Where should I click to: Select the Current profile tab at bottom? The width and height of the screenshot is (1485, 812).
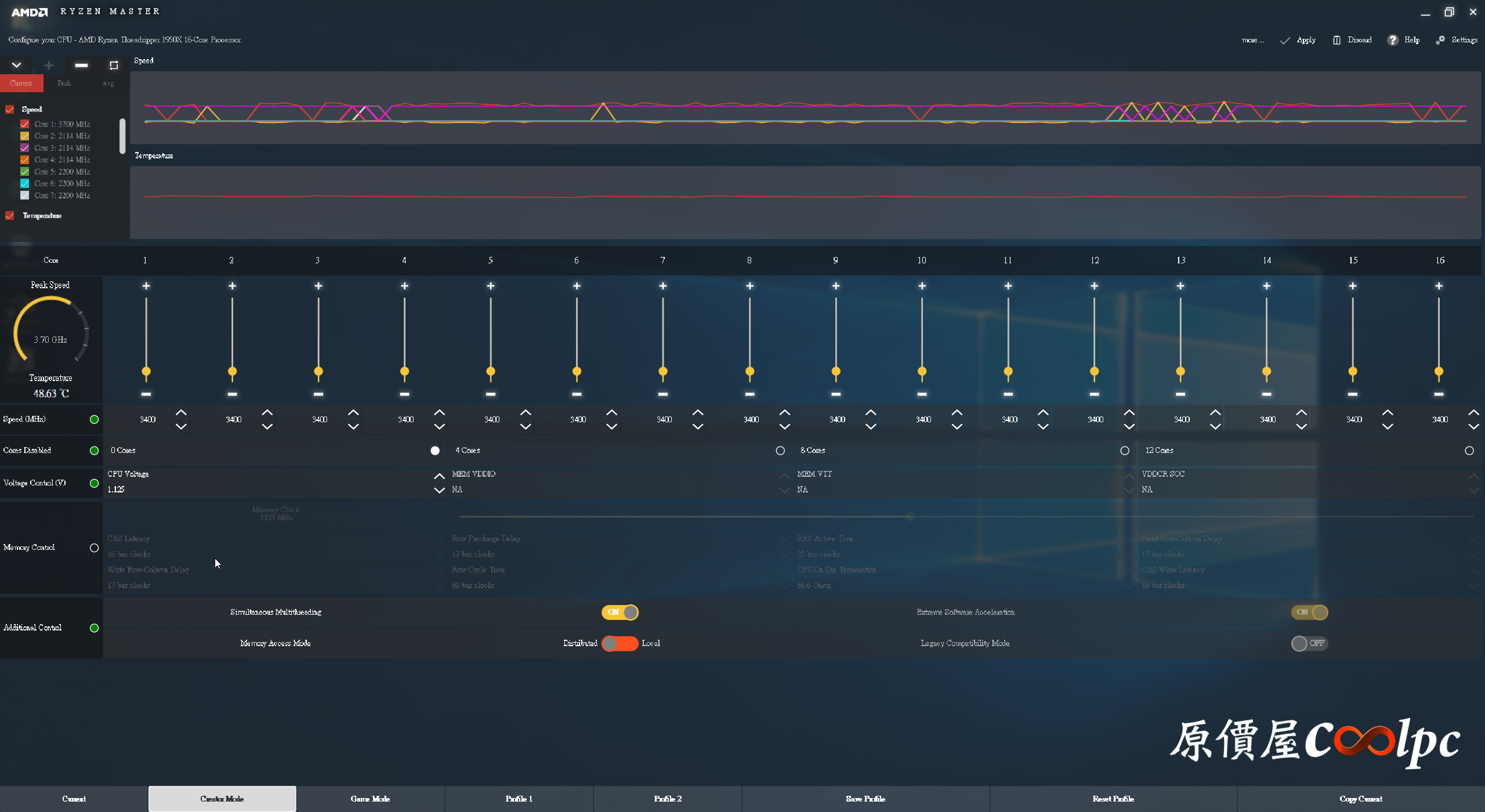point(74,799)
